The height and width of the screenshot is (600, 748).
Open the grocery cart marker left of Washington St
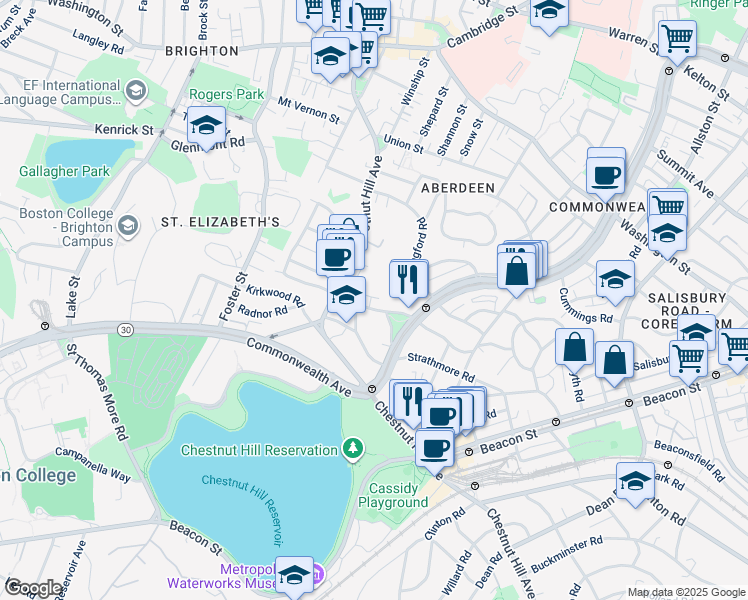[669, 206]
